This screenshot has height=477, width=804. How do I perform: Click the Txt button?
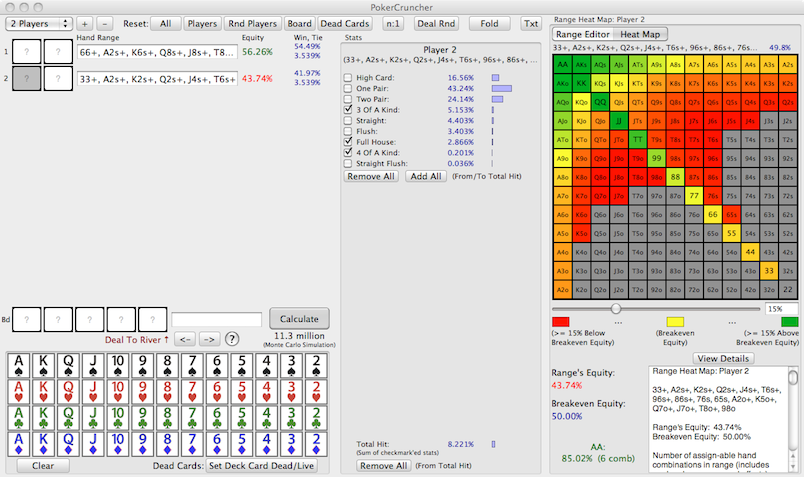click(x=531, y=24)
